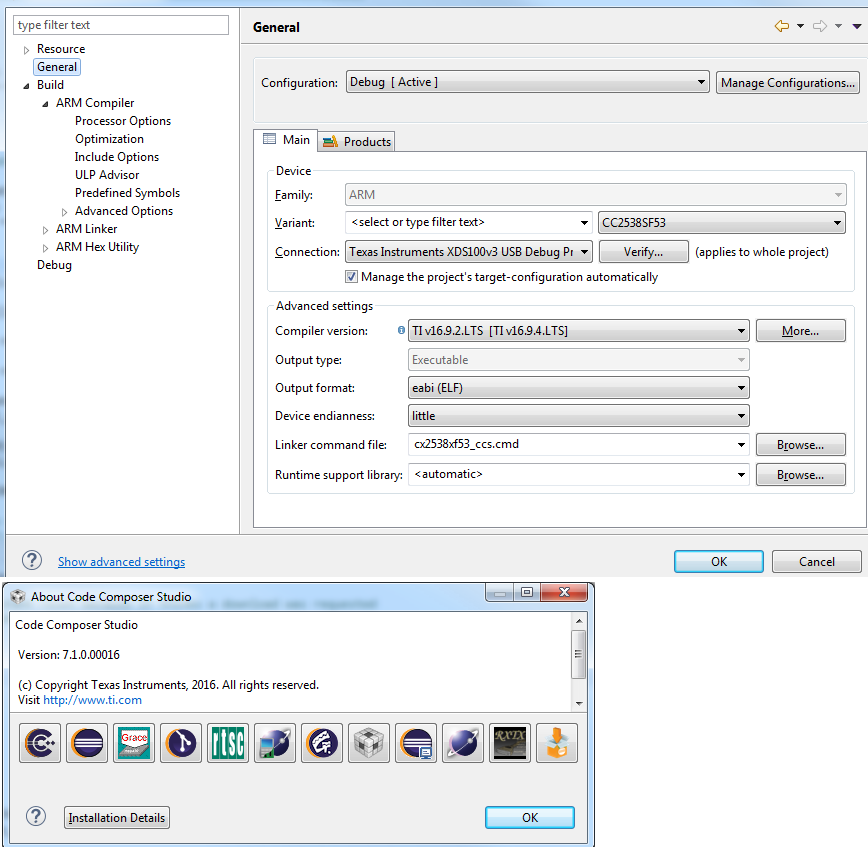Open back-history dropdown arrow

point(800,26)
